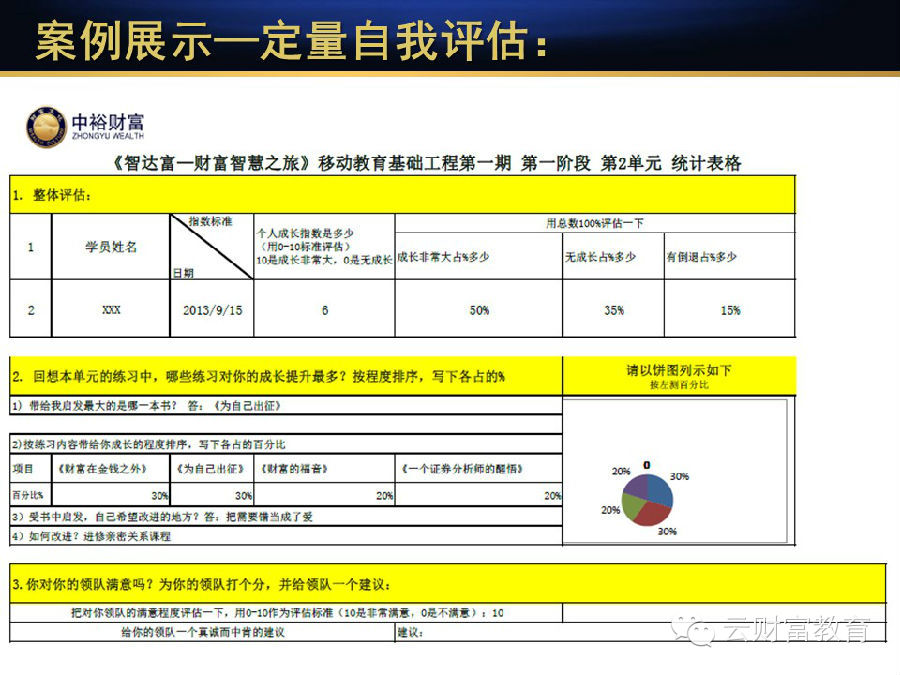Click the 用总数100%评估一下 merged header
900x675 pixels.
[x=595, y=223]
